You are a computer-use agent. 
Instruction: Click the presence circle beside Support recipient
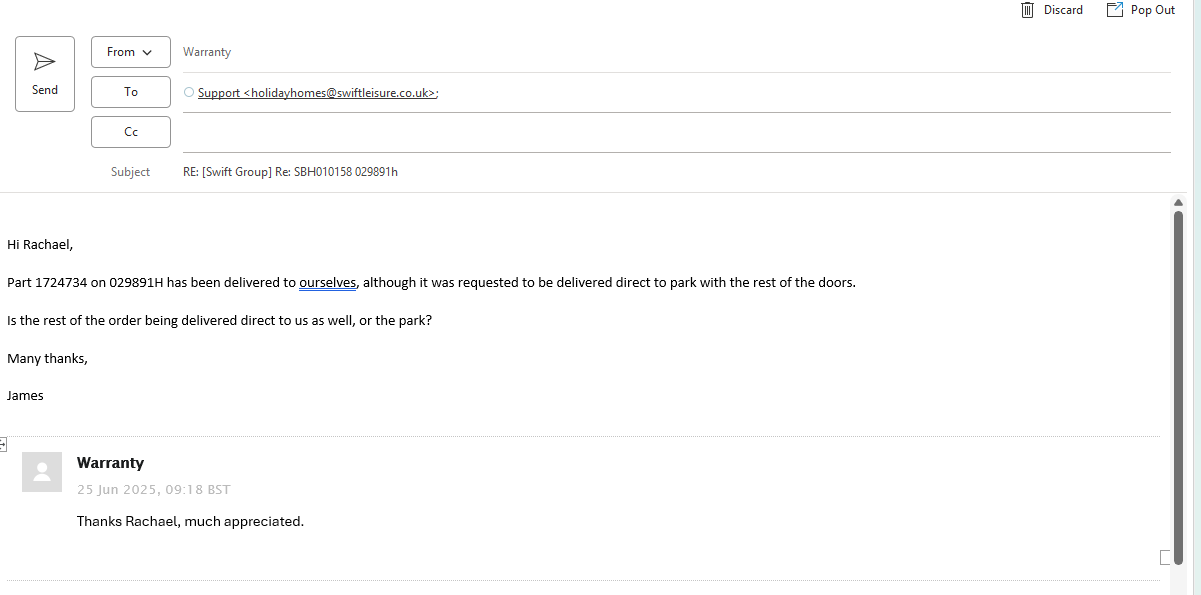(189, 92)
